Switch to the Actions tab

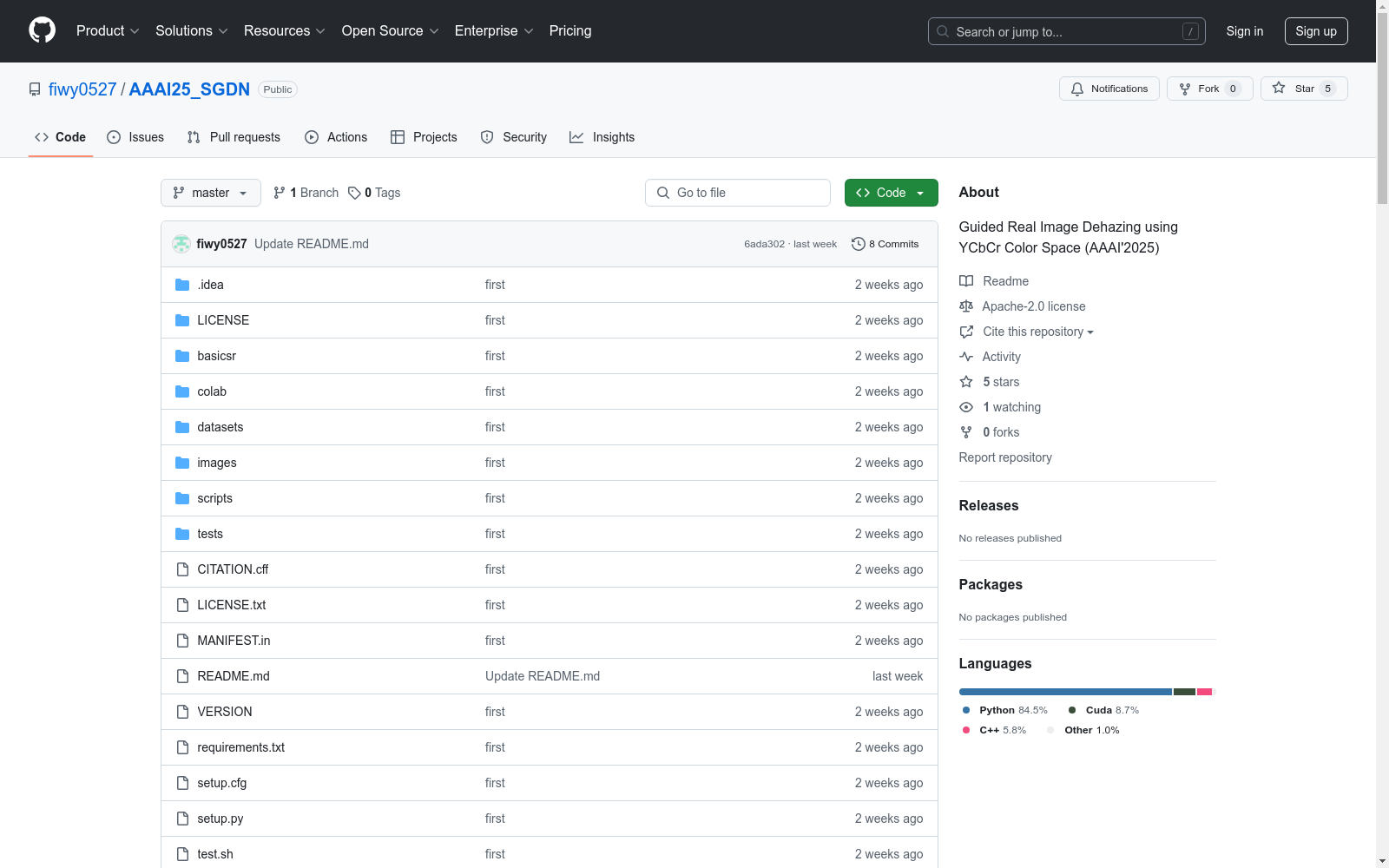(x=336, y=137)
